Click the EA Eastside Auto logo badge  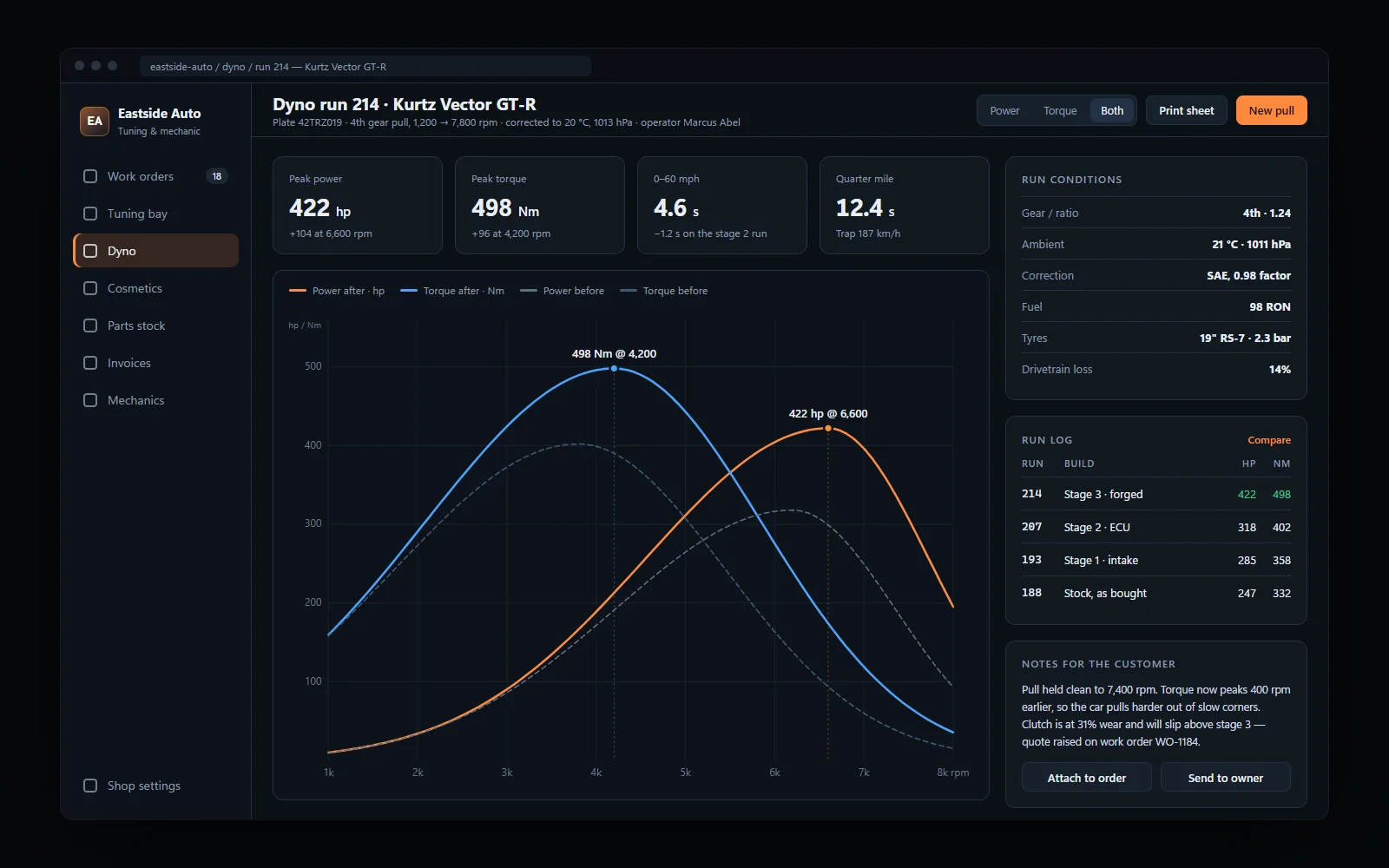pos(95,122)
